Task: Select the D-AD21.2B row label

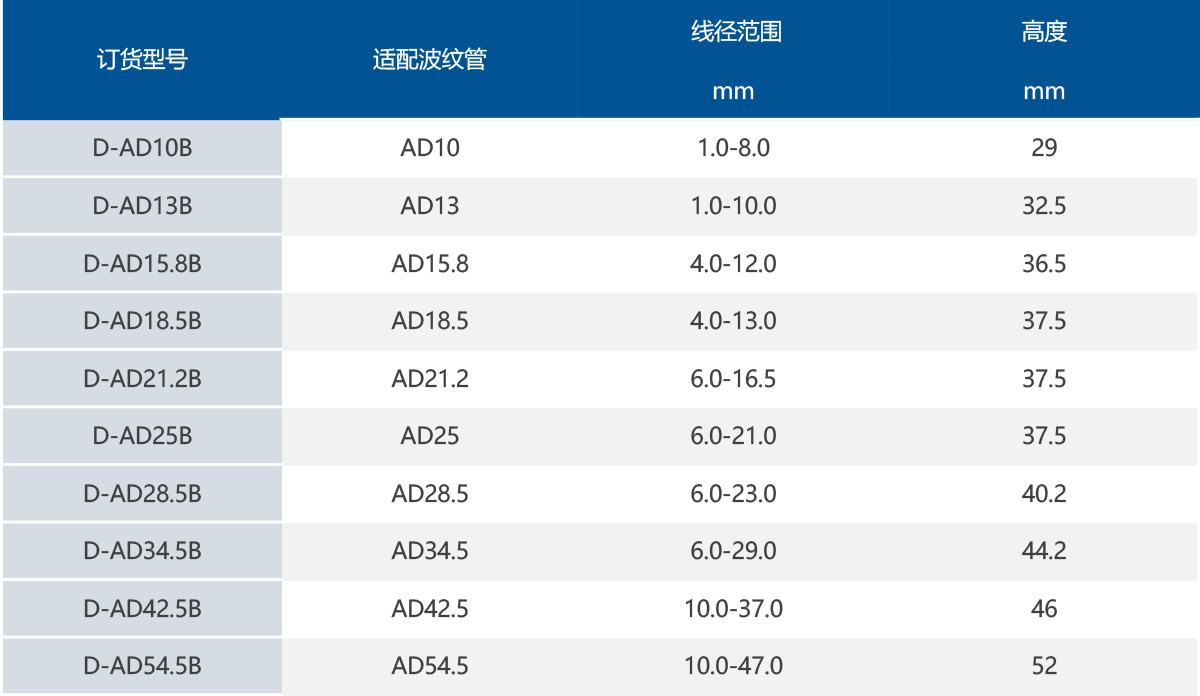Action: point(142,379)
